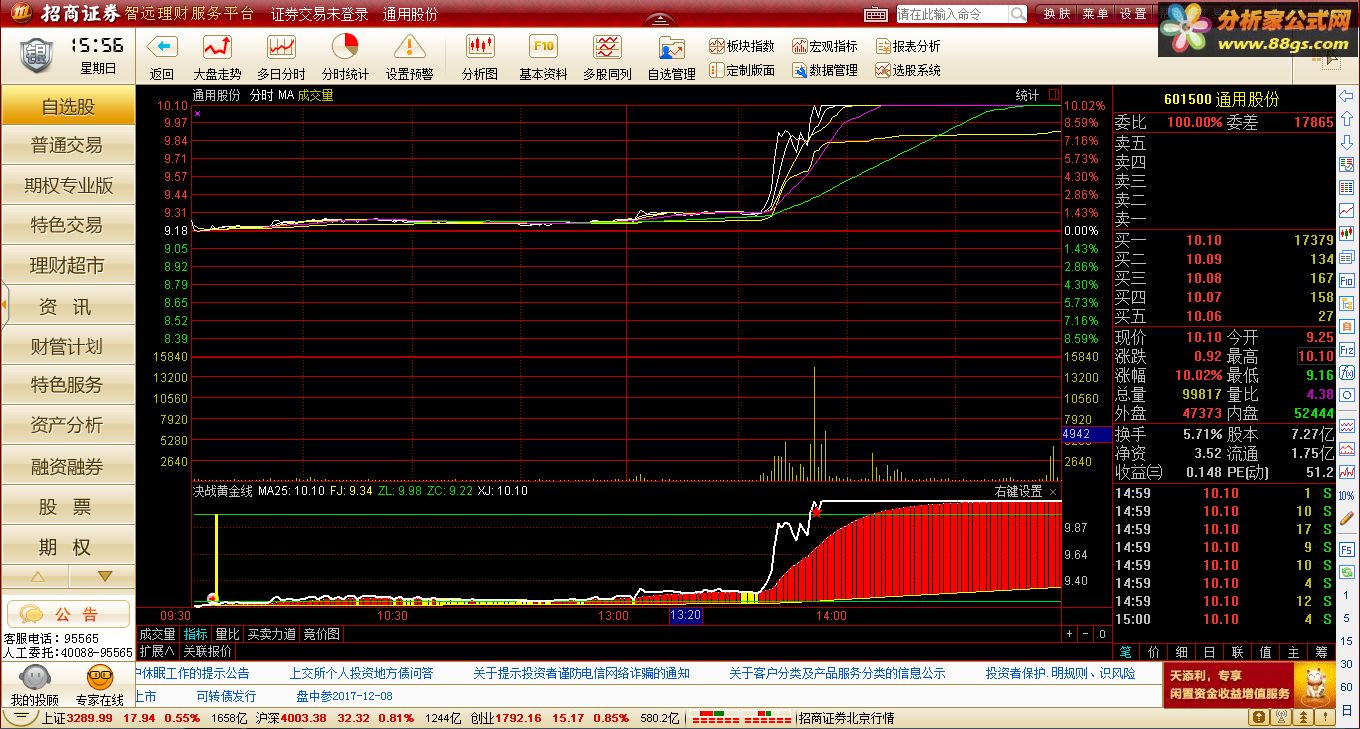Open 定制版面 custom layout
Viewport: 1360px width, 729px height.
pos(741,70)
